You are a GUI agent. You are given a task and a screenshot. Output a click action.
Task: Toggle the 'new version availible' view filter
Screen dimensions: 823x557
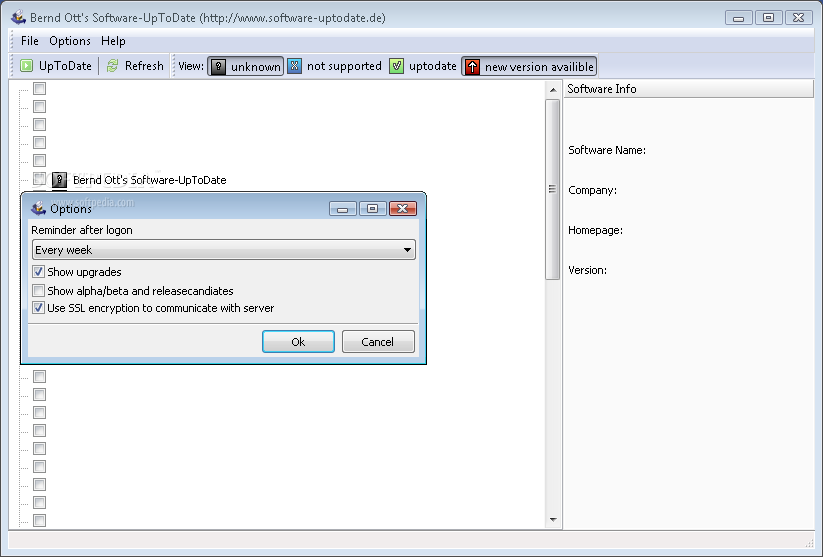529,67
